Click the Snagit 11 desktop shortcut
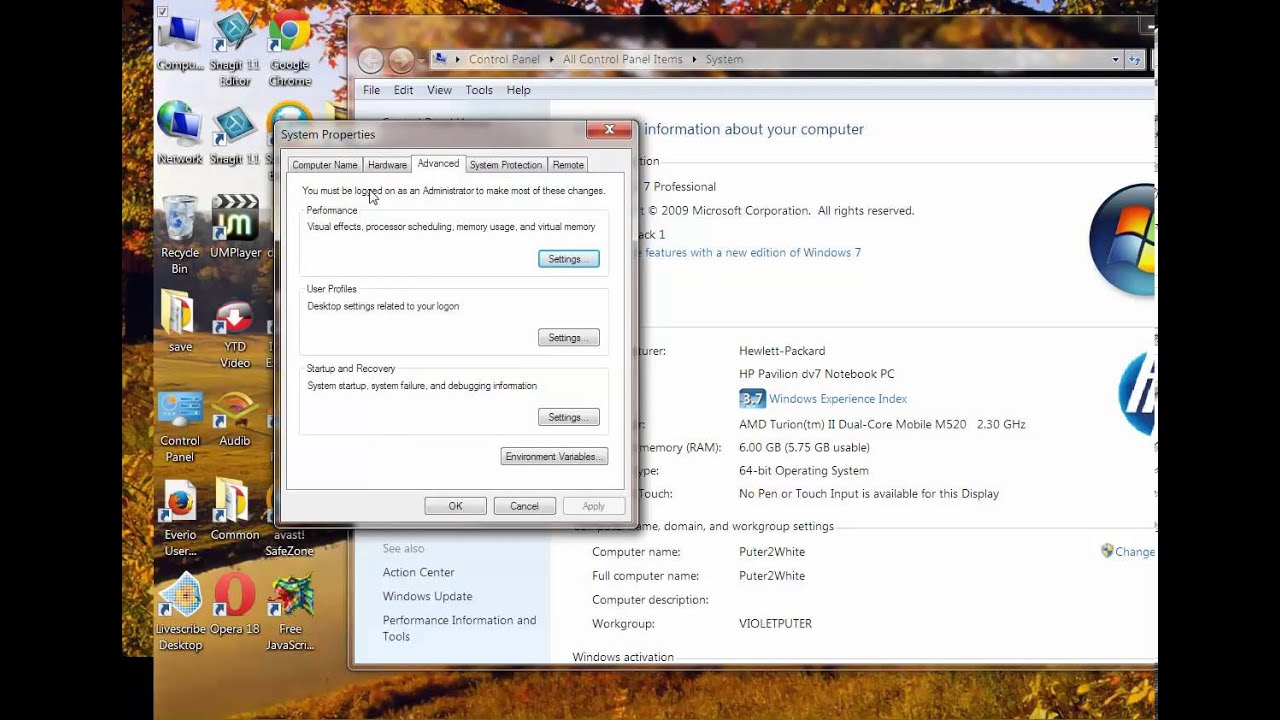This screenshot has width=1280, height=720. click(235, 135)
